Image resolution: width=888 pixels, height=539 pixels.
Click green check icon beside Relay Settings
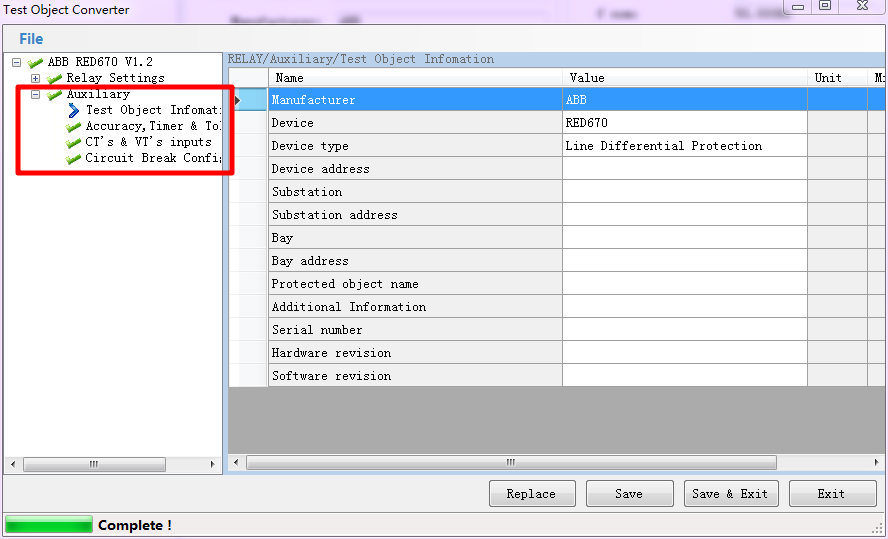54,78
